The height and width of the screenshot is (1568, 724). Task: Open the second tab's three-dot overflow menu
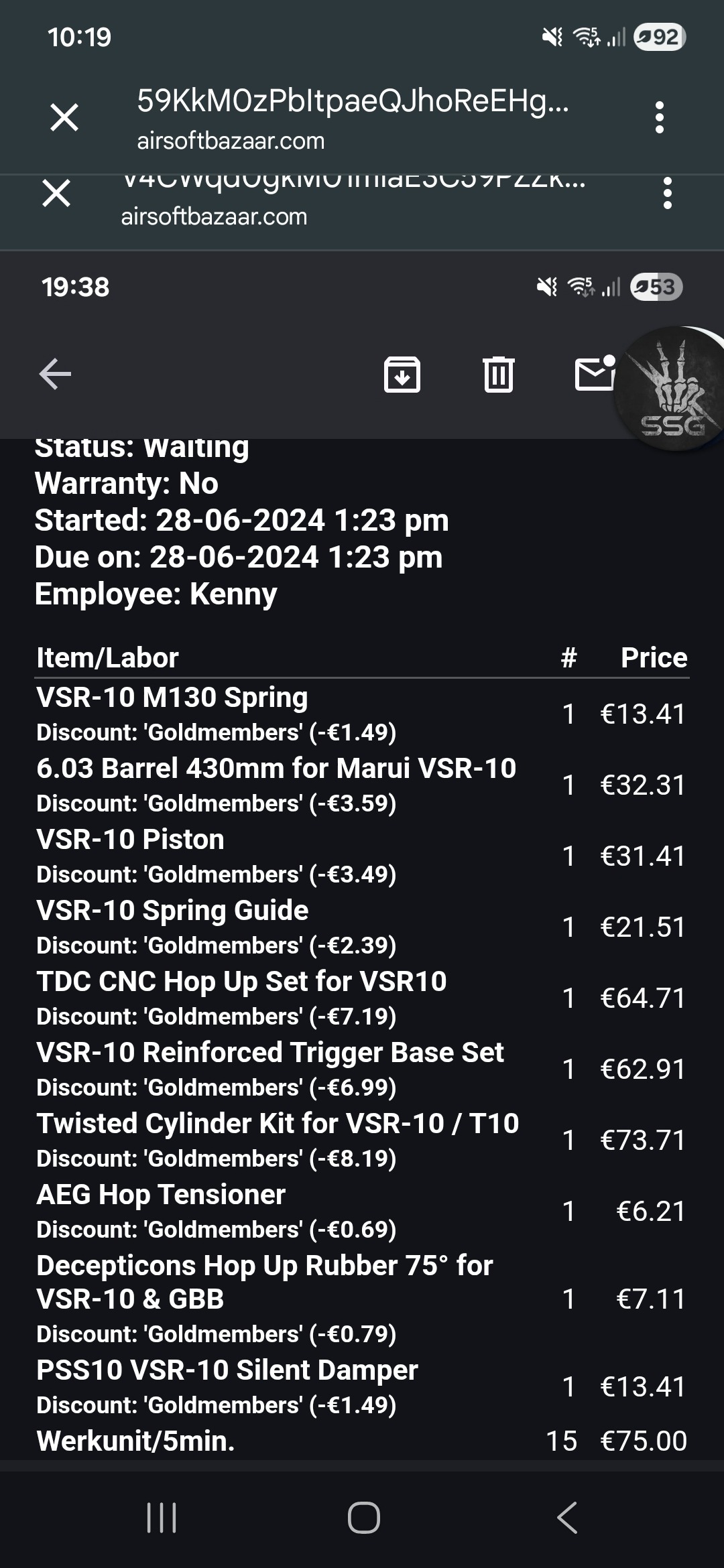coord(667,193)
